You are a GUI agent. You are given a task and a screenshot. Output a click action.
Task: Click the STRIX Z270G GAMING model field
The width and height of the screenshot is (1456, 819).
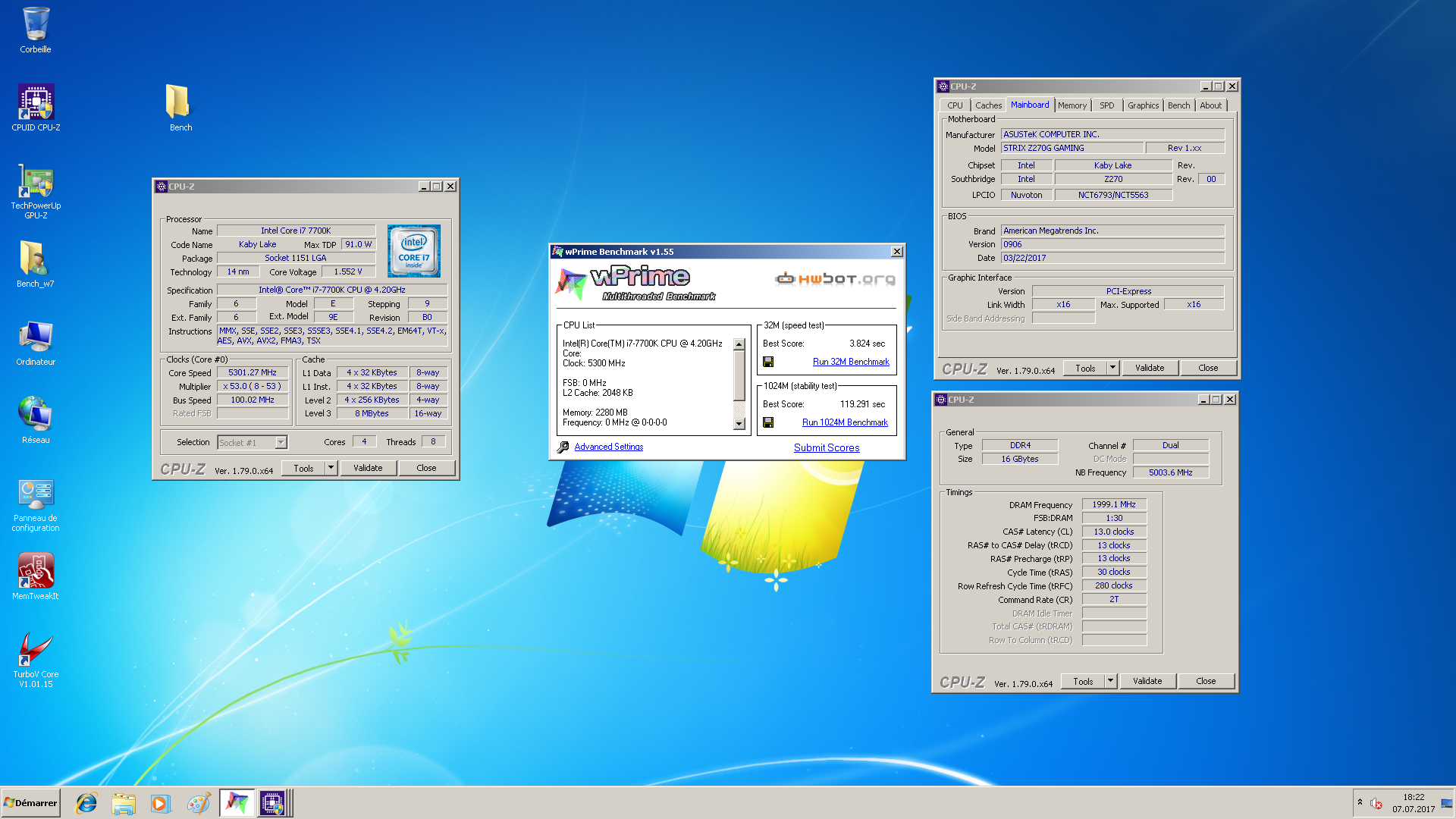coord(1072,148)
